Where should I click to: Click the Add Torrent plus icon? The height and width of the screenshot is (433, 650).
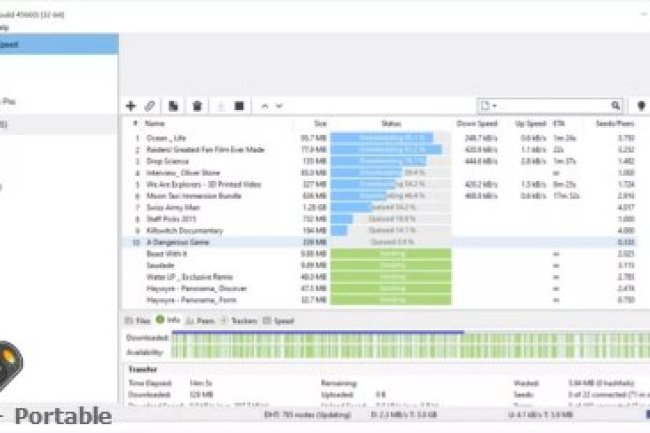coord(131,105)
